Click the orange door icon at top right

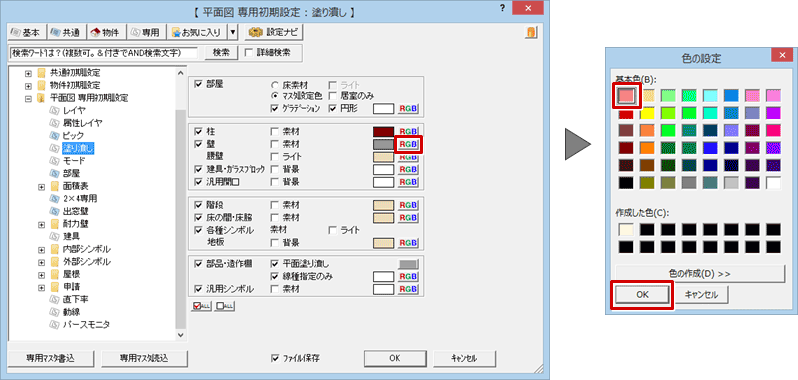531,33
